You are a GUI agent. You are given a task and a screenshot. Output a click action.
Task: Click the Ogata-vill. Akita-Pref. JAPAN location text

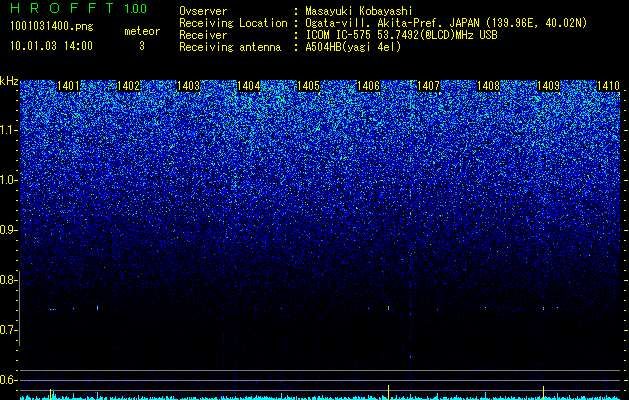point(446,23)
